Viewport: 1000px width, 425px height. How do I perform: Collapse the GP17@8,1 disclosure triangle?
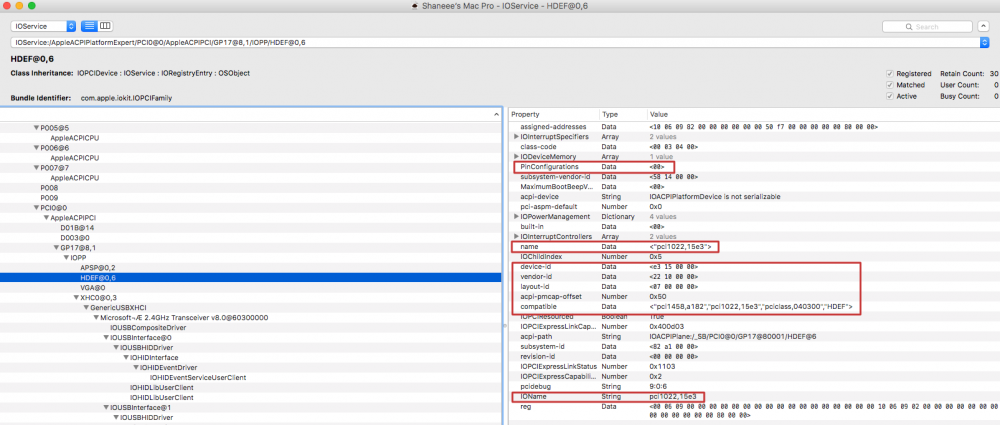(56, 248)
